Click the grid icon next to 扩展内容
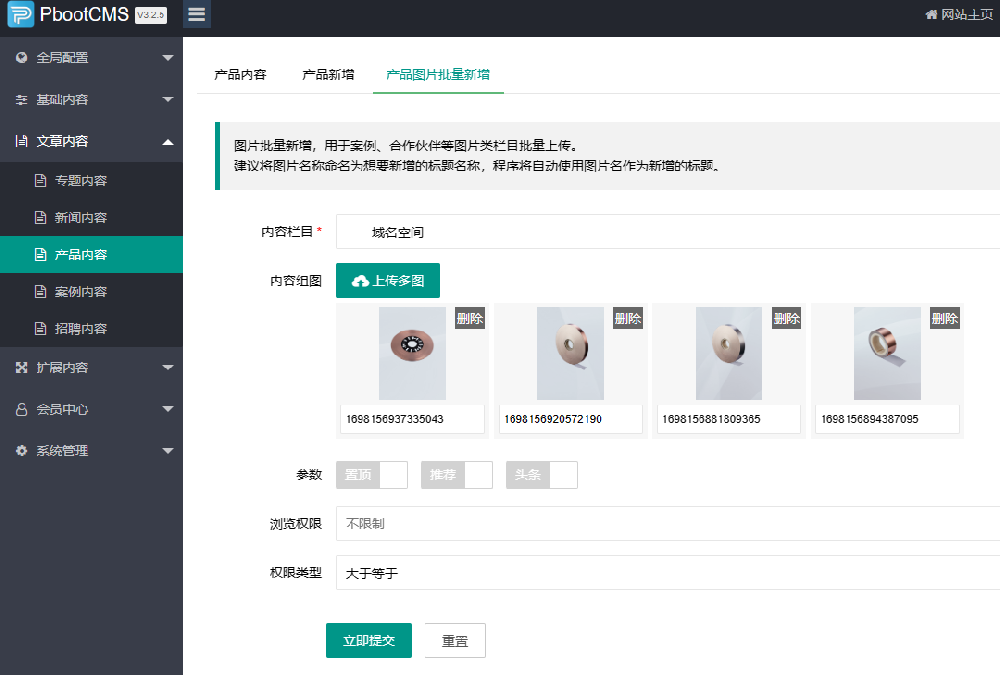Image resolution: width=1000 pixels, height=675 pixels. pos(20,366)
